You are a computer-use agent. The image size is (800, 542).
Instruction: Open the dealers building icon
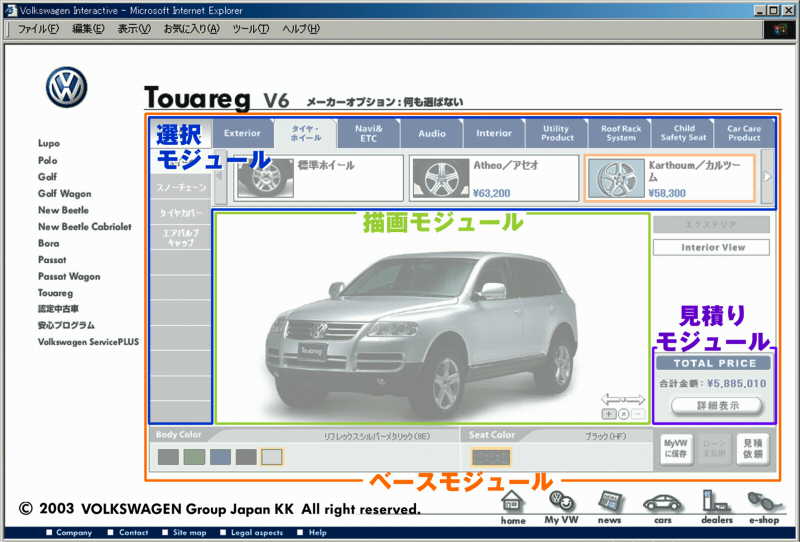tap(715, 501)
